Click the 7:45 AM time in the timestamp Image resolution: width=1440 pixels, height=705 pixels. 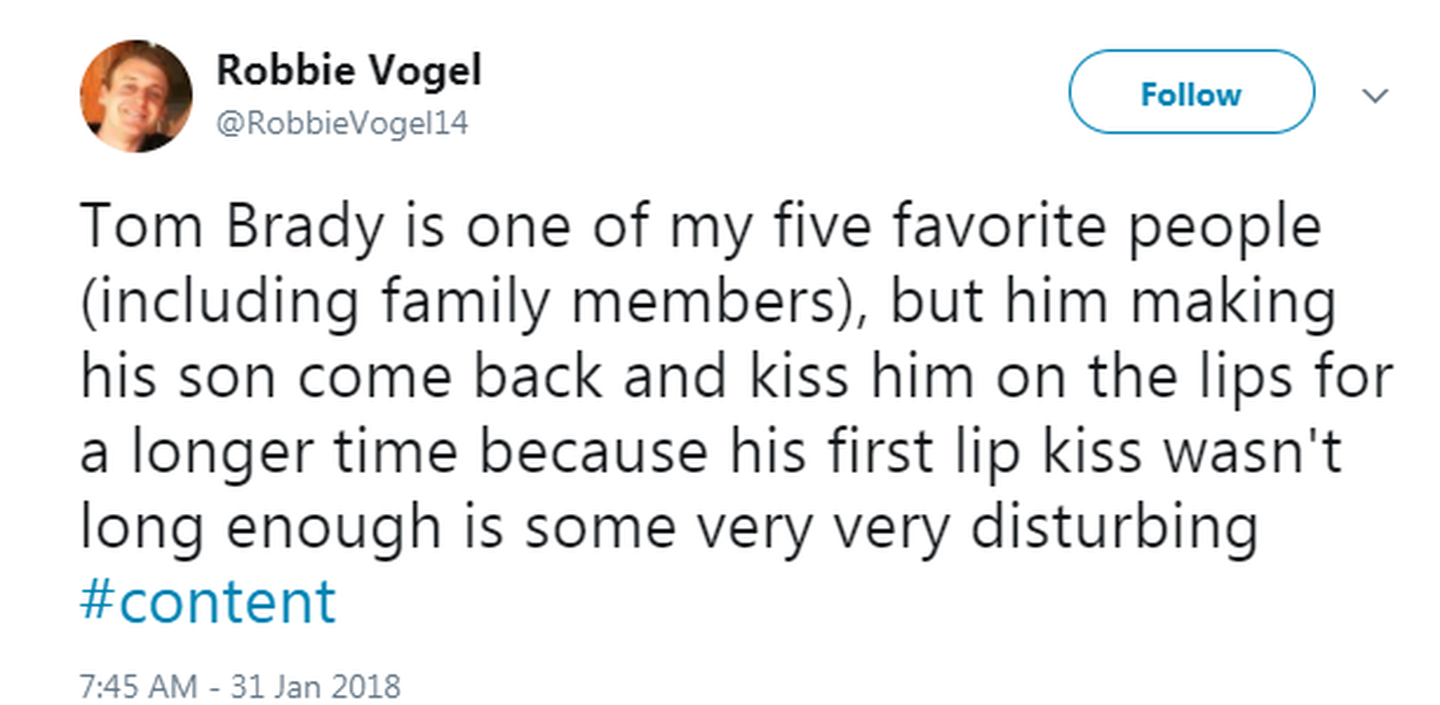[x=136, y=687]
